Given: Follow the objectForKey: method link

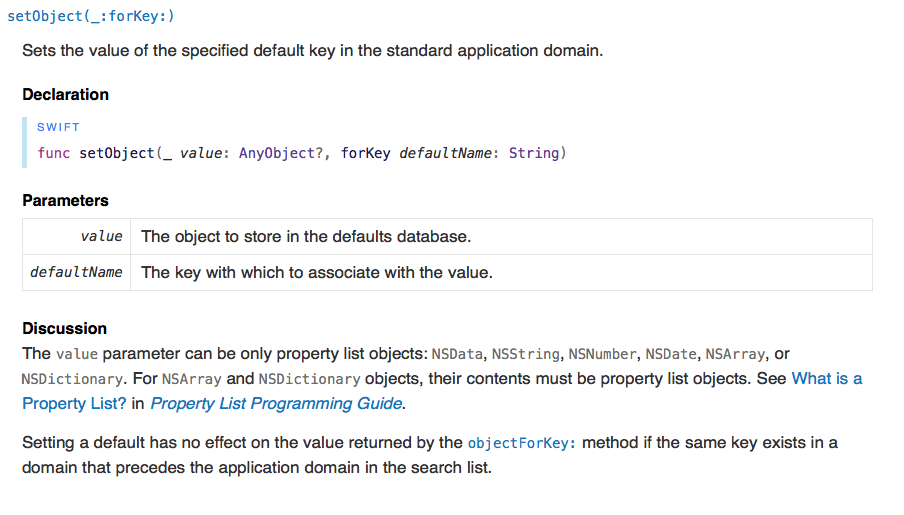Looking at the screenshot, I should (521, 443).
